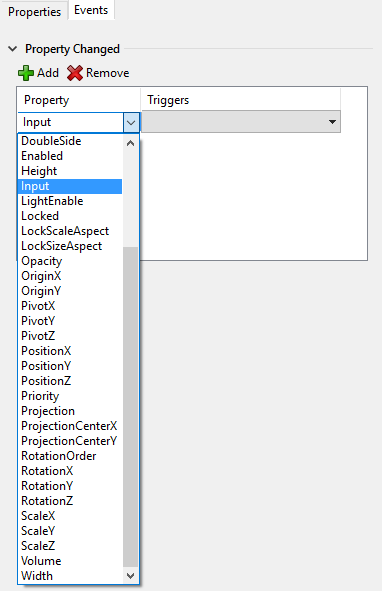Screen dimensions: 382x591
Task: Choose OriginX property
Action: [70, 276]
